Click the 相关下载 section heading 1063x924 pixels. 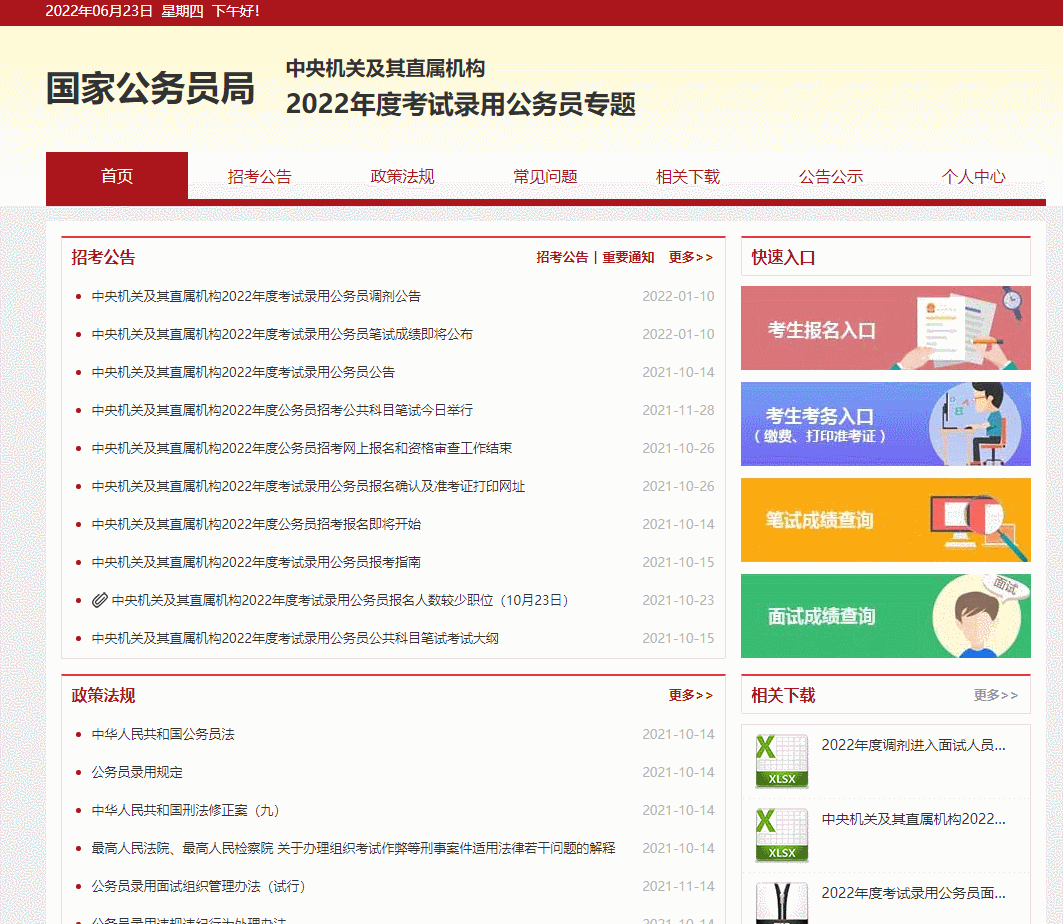pyautogui.click(x=783, y=695)
